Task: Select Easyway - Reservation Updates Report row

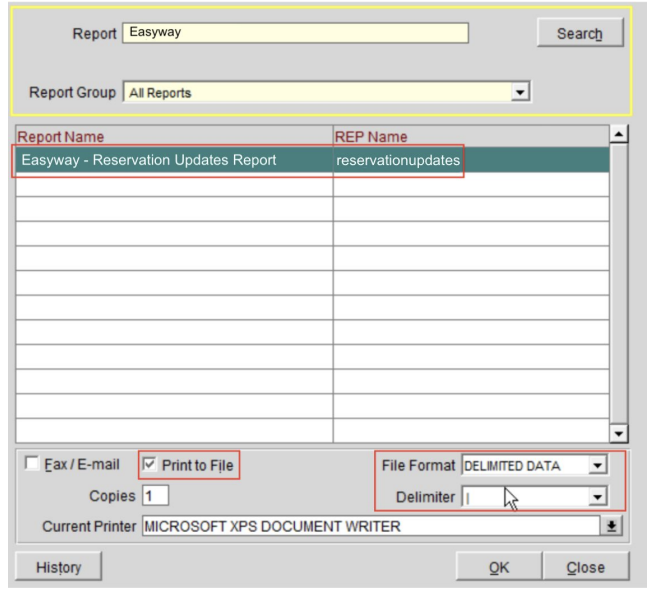Action: click(312, 160)
